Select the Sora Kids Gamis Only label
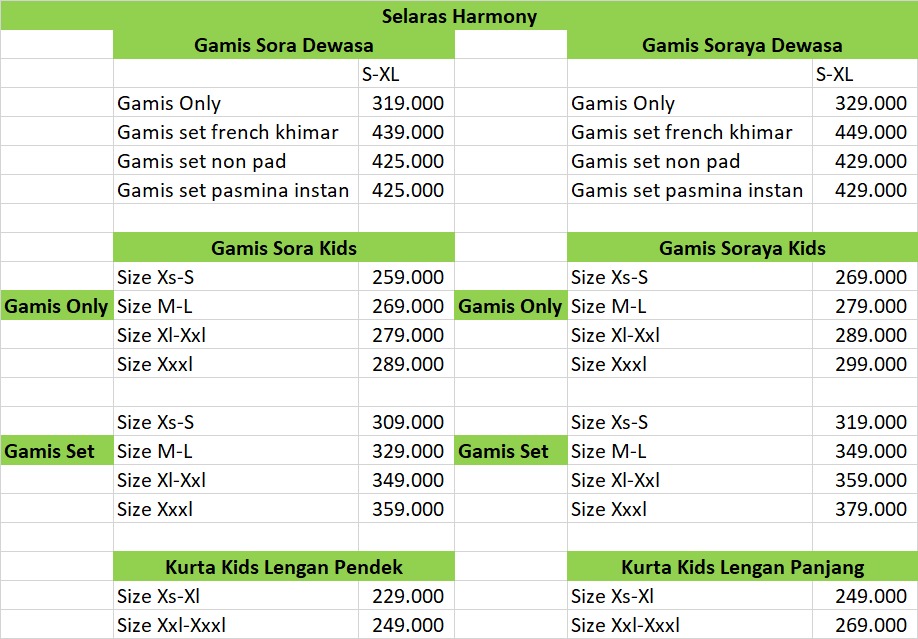Screen dimensions: 918x639 point(56,306)
